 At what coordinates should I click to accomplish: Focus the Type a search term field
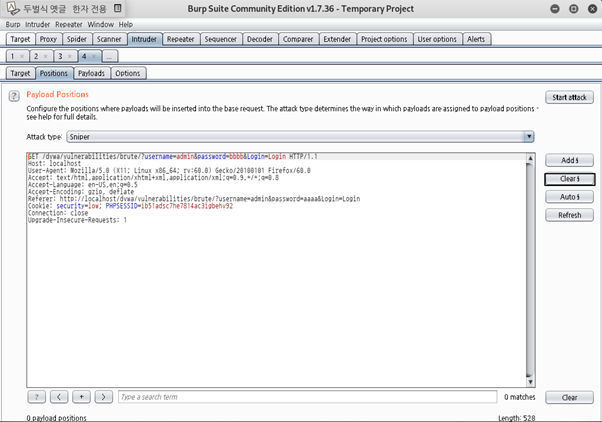pos(308,397)
